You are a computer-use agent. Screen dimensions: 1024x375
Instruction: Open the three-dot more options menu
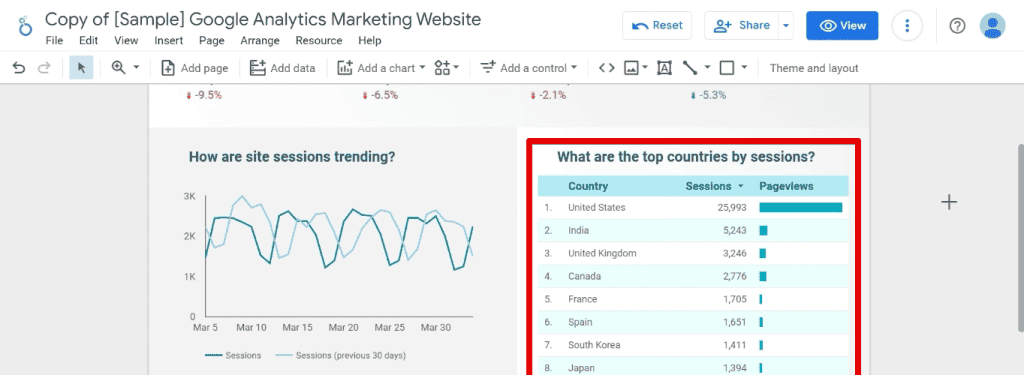tap(906, 25)
